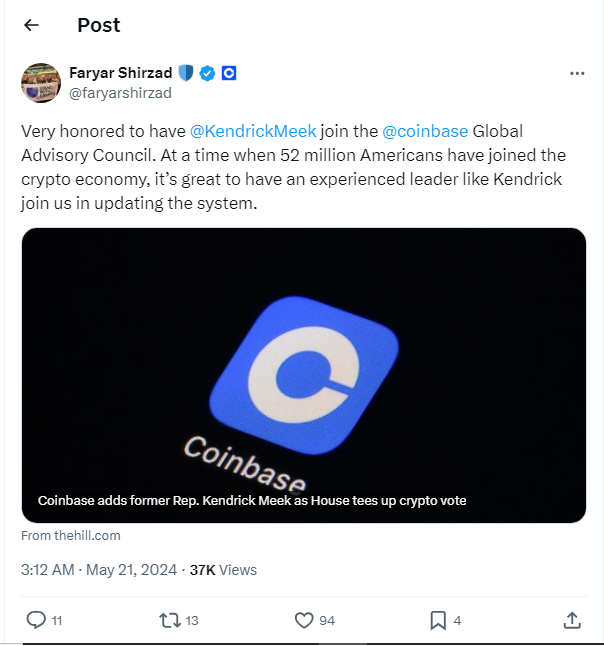The image size is (604, 646).
Task: Like the post with heart icon
Action: (304, 620)
